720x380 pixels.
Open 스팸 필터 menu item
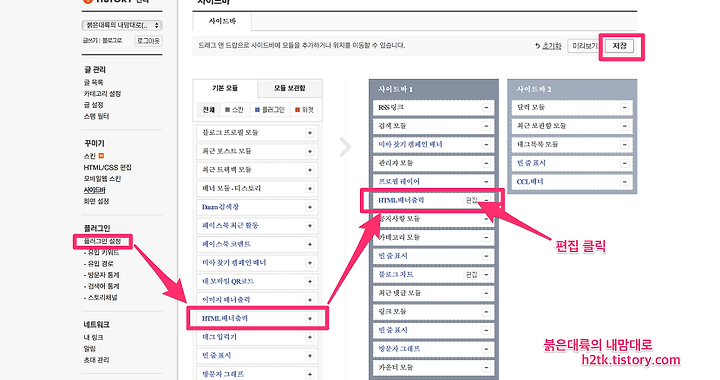pyautogui.click(x=96, y=116)
